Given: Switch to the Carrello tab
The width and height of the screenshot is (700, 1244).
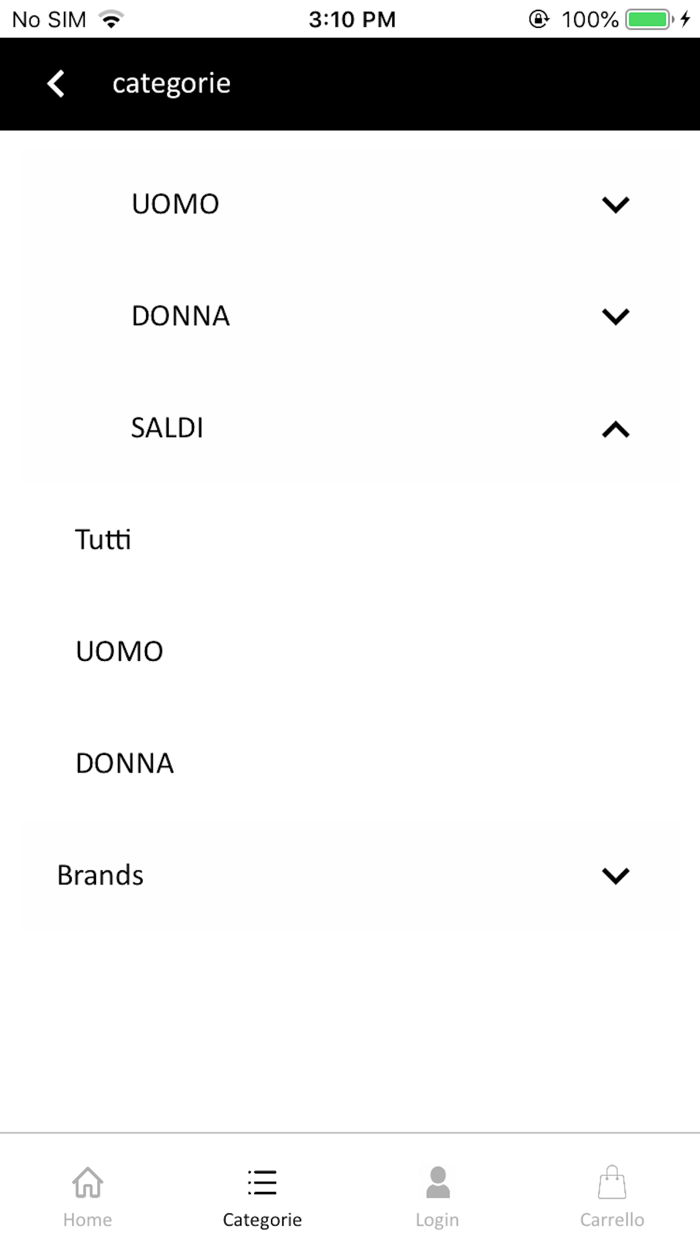Looking at the screenshot, I should 611,1195.
